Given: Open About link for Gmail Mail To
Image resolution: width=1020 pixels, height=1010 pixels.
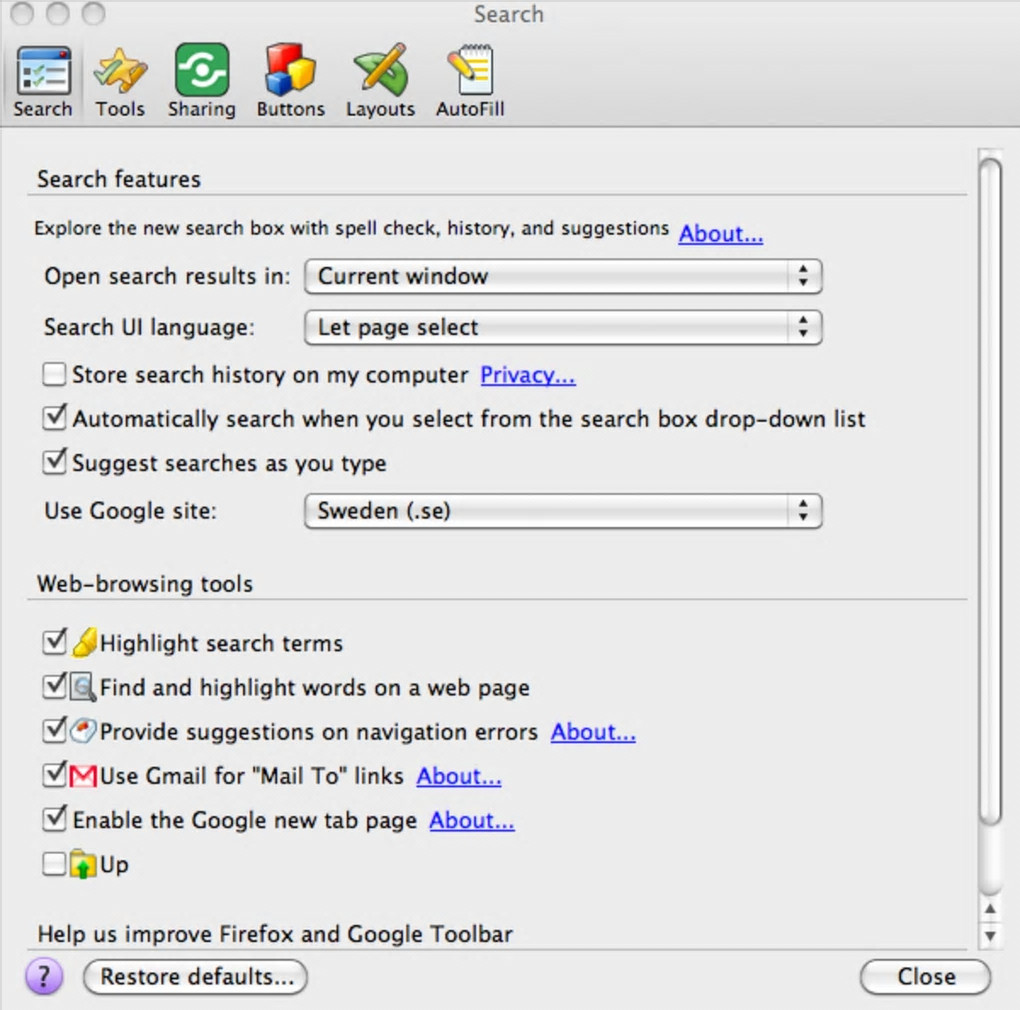Looking at the screenshot, I should pos(459,776).
